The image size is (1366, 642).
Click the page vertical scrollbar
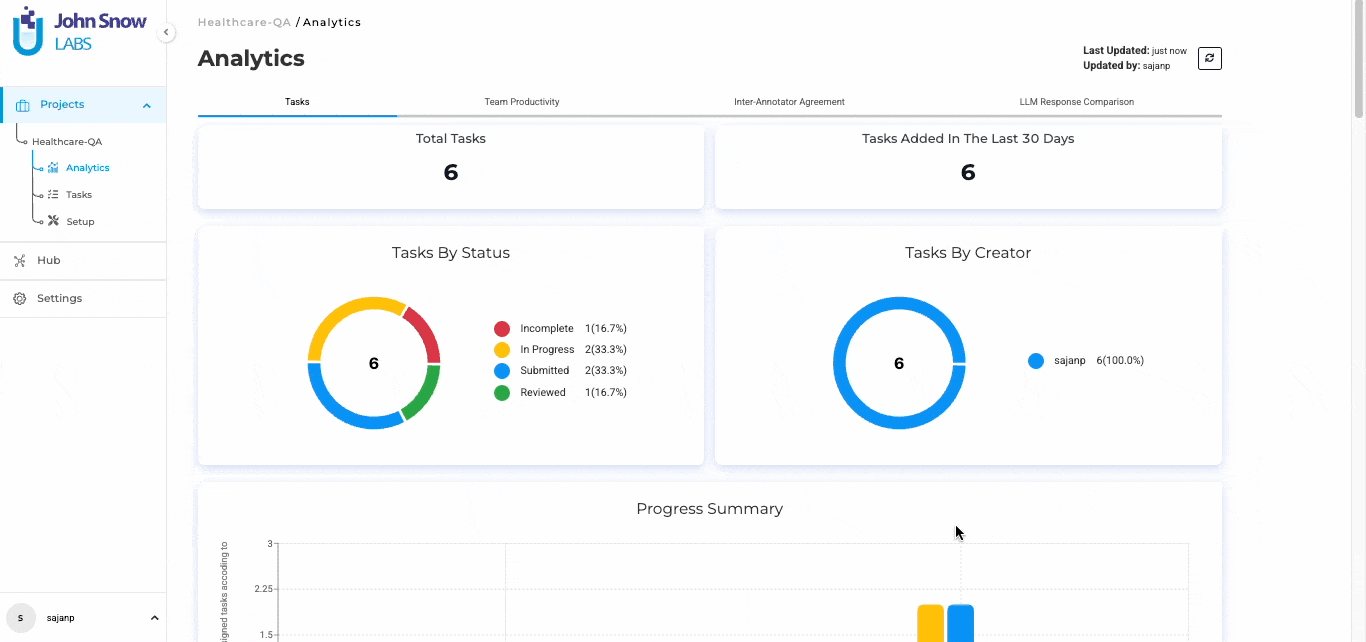tap(1358, 60)
